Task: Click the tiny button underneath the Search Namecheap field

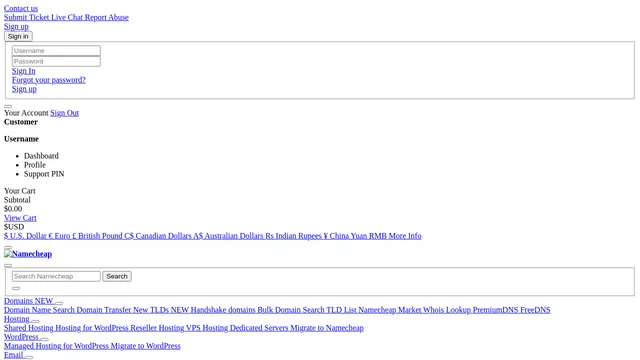Action: tap(16, 289)
